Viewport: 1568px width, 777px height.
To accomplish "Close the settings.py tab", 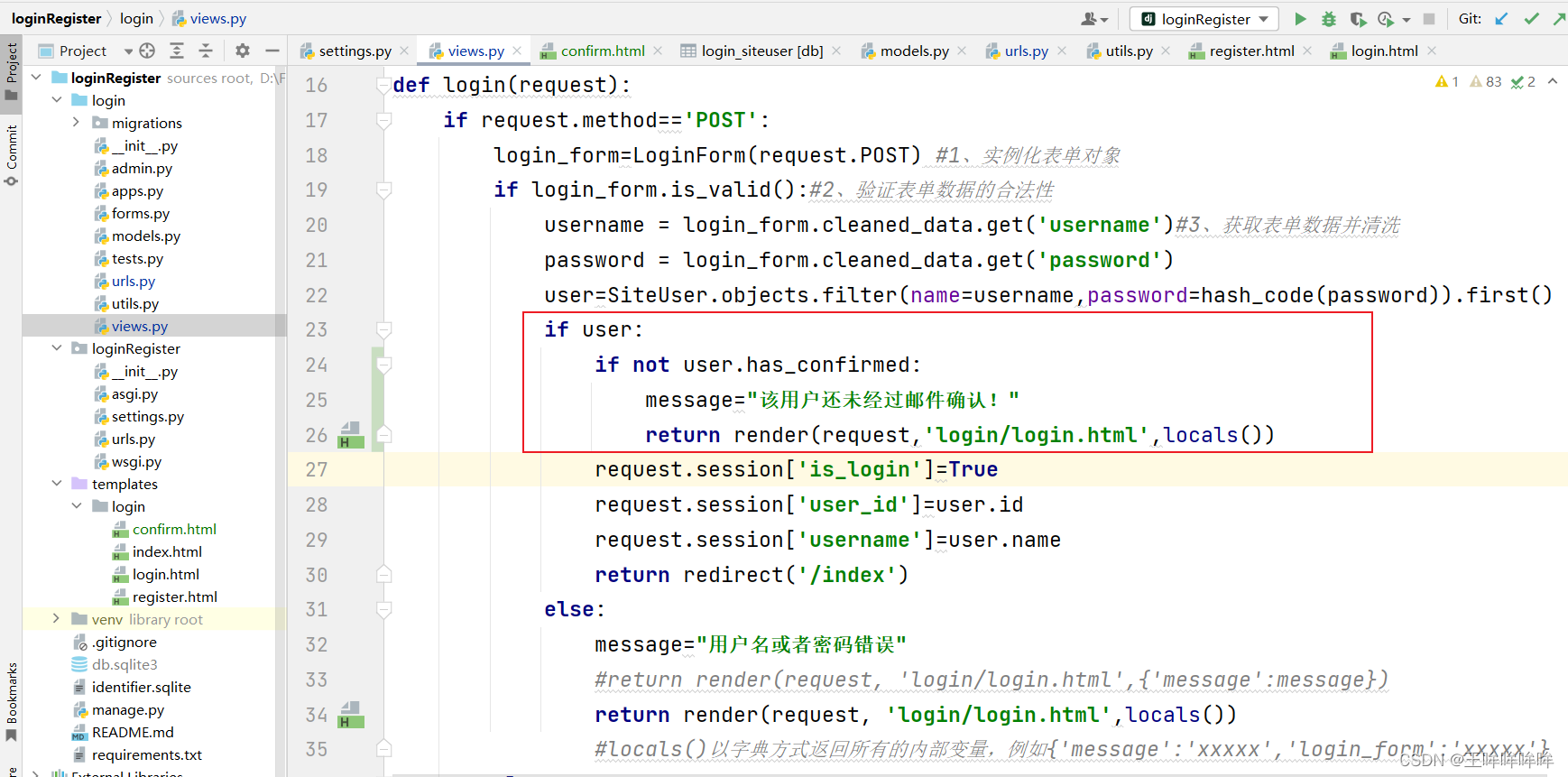I will pos(404,51).
